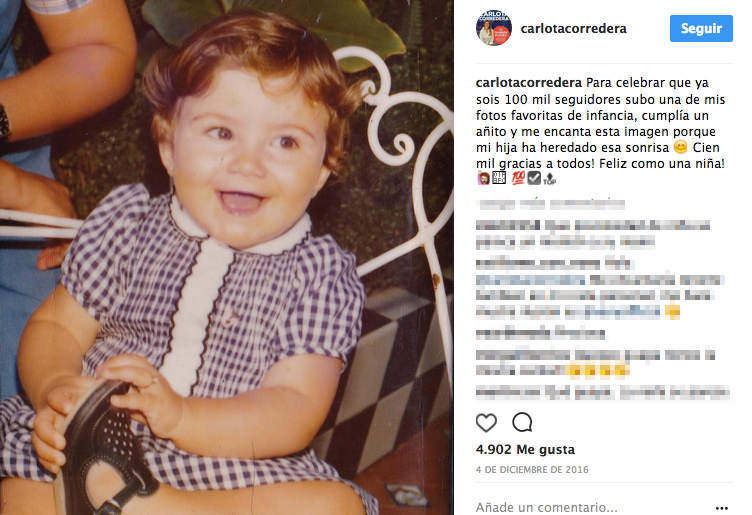Click the TOP arrow emoji in caption
The width and height of the screenshot is (752, 515).
[x=550, y=179]
